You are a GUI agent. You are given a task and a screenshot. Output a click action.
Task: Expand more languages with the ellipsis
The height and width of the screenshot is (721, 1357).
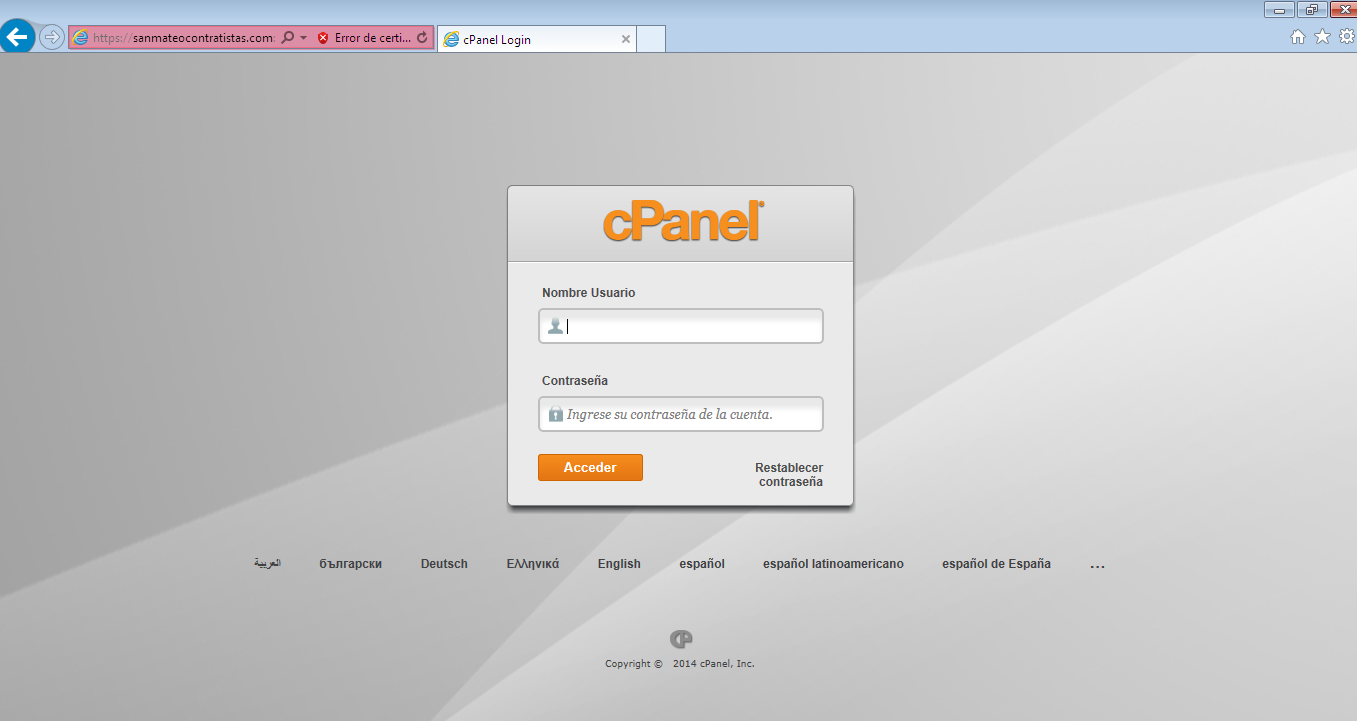click(1097, 563)
